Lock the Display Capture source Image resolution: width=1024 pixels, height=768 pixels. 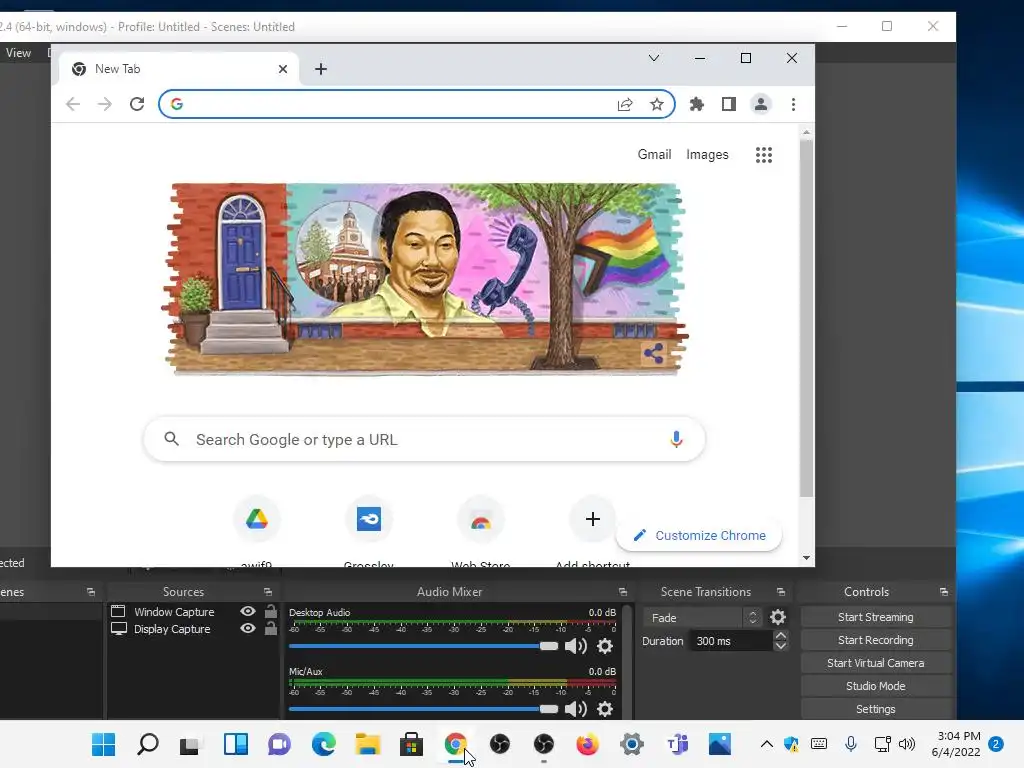pyautogui.click(x=270, y=628)
